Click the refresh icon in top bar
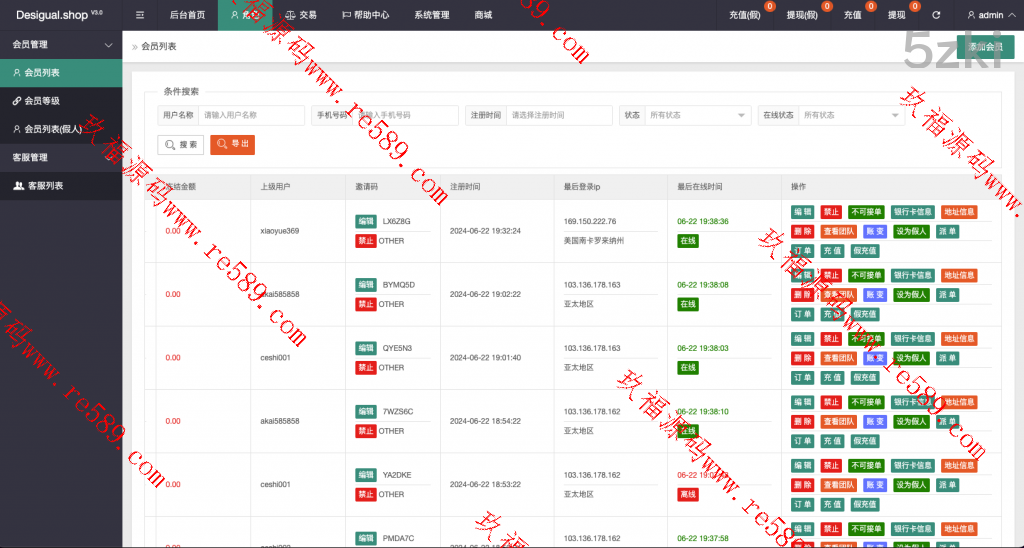 coord(936,15)
